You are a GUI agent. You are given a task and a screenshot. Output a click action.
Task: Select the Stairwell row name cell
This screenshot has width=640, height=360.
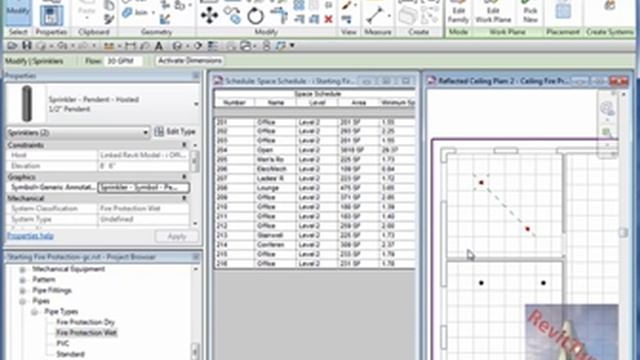click(x=276, y=235)
